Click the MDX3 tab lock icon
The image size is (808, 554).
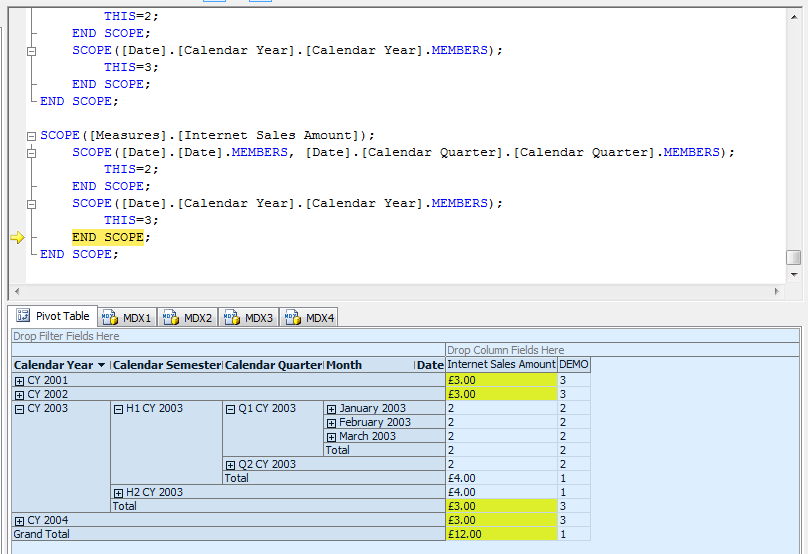(231, 318)
